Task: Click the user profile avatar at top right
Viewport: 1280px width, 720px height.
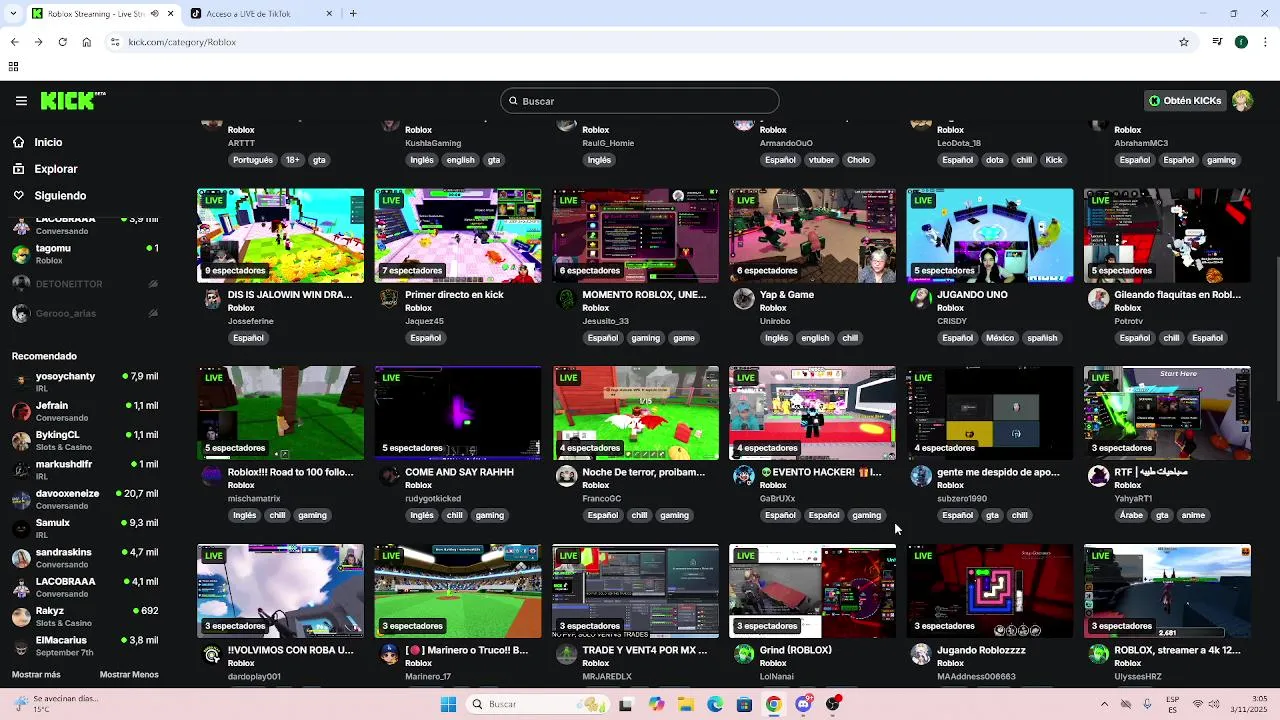Action: point(1242,101)
